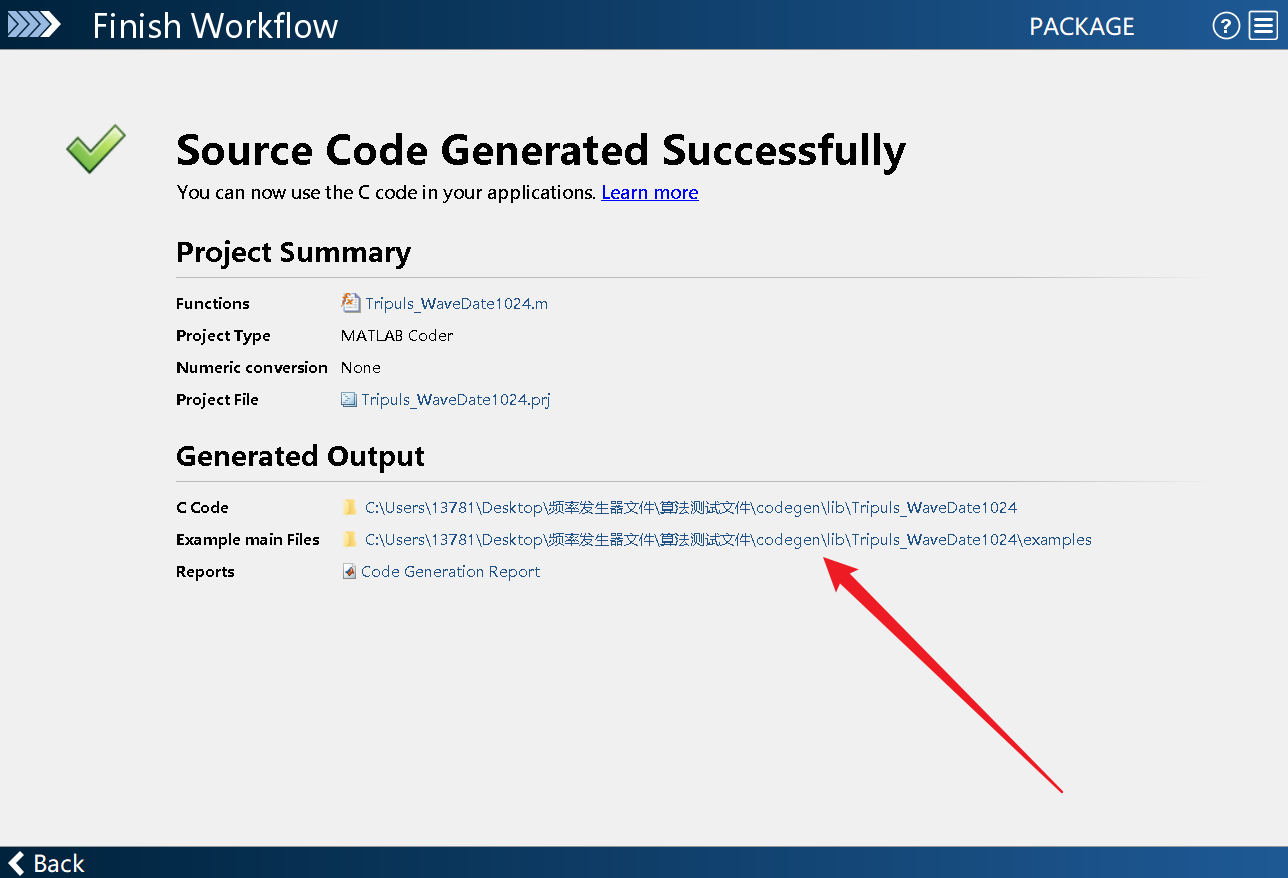1288x878 pixels.
Task: Open the Code Generation Report link
Action: pyautogui.click(x=450, y=571)
